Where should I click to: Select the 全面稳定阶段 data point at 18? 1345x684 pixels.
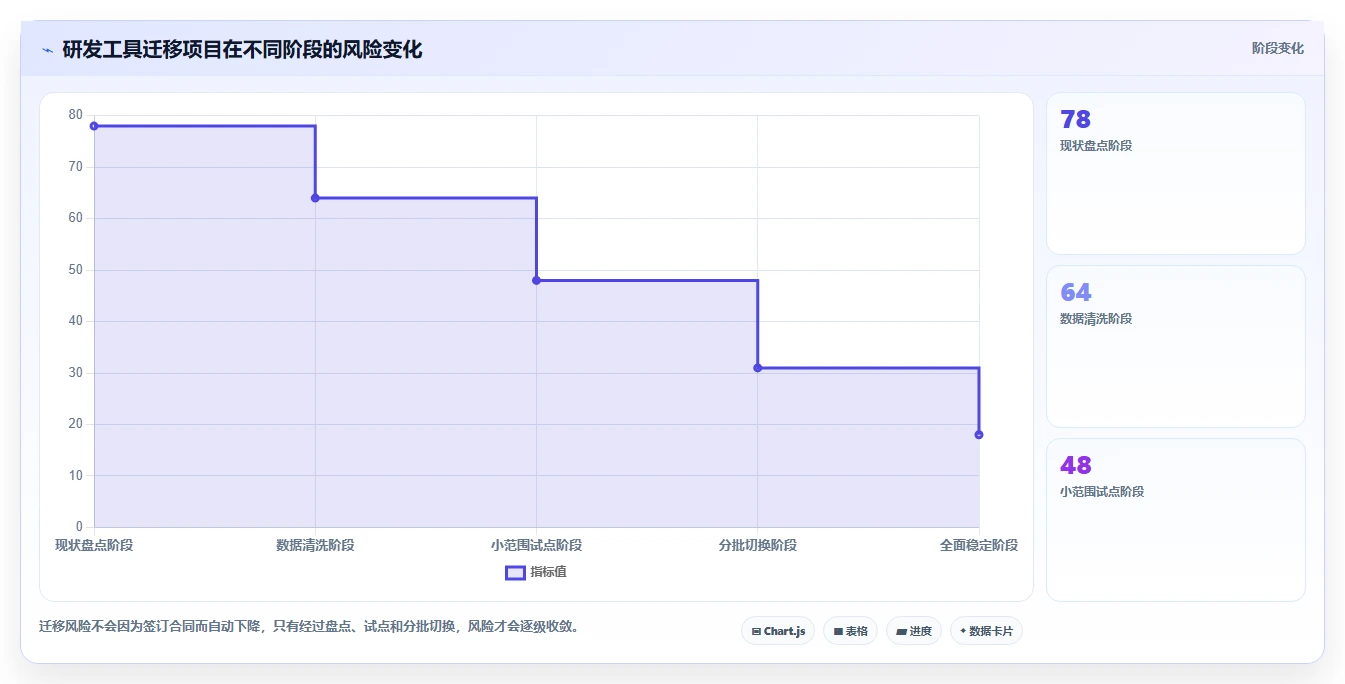(x=979, y=434)
